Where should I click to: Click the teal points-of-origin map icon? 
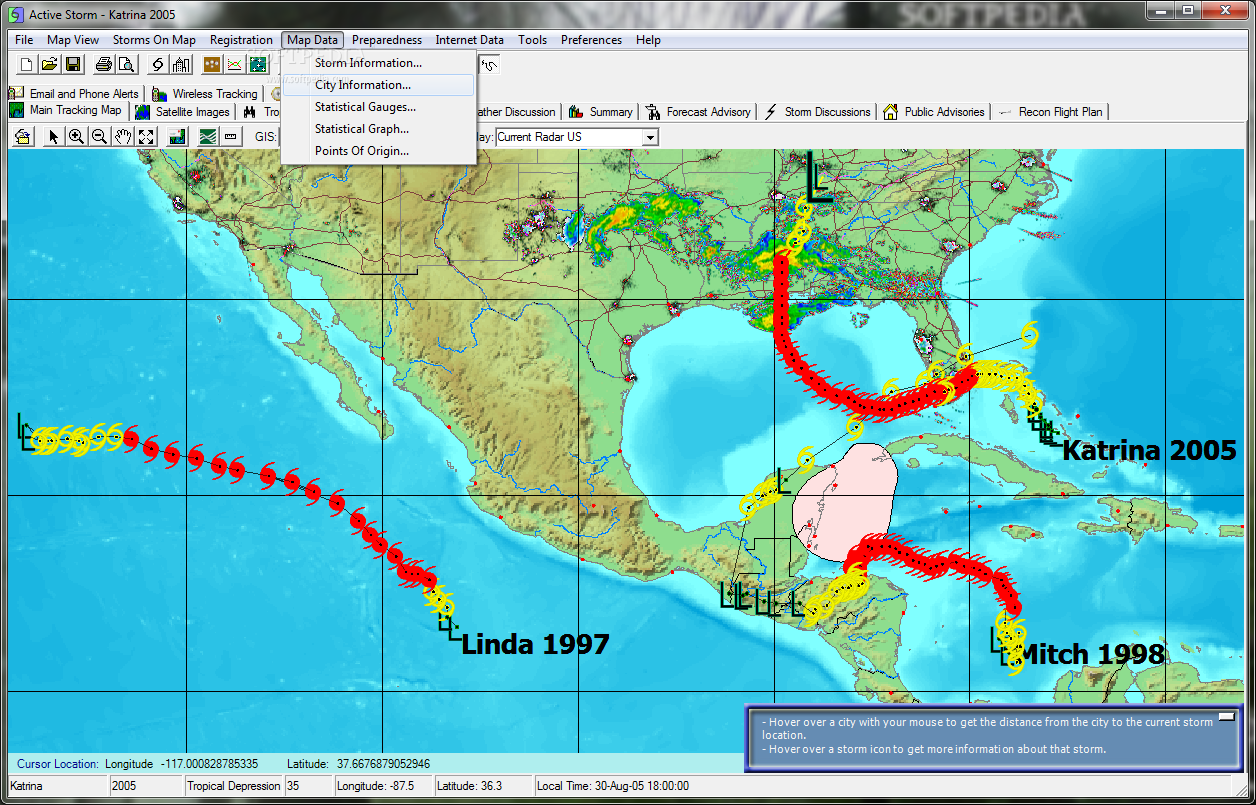[258, 65]
